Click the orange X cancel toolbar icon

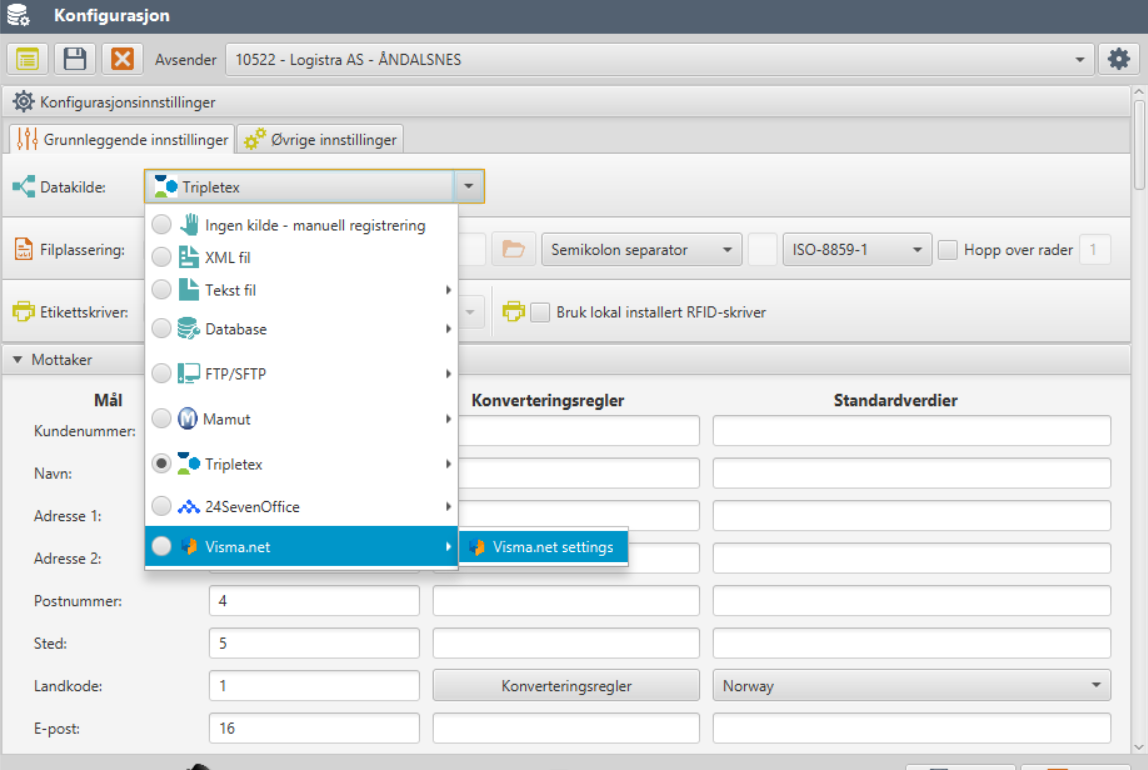(x=119, y=58)
